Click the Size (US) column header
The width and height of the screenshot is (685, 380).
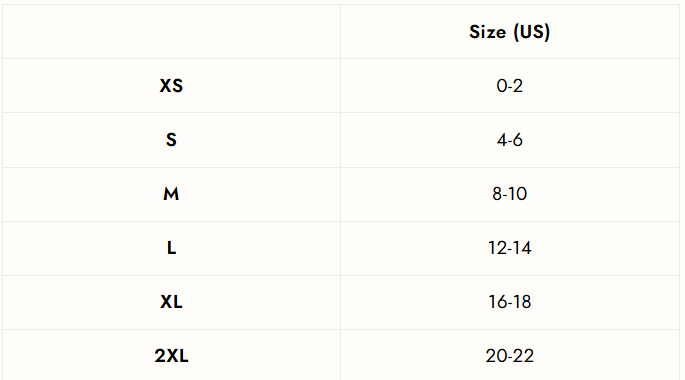tap(509, 32)
